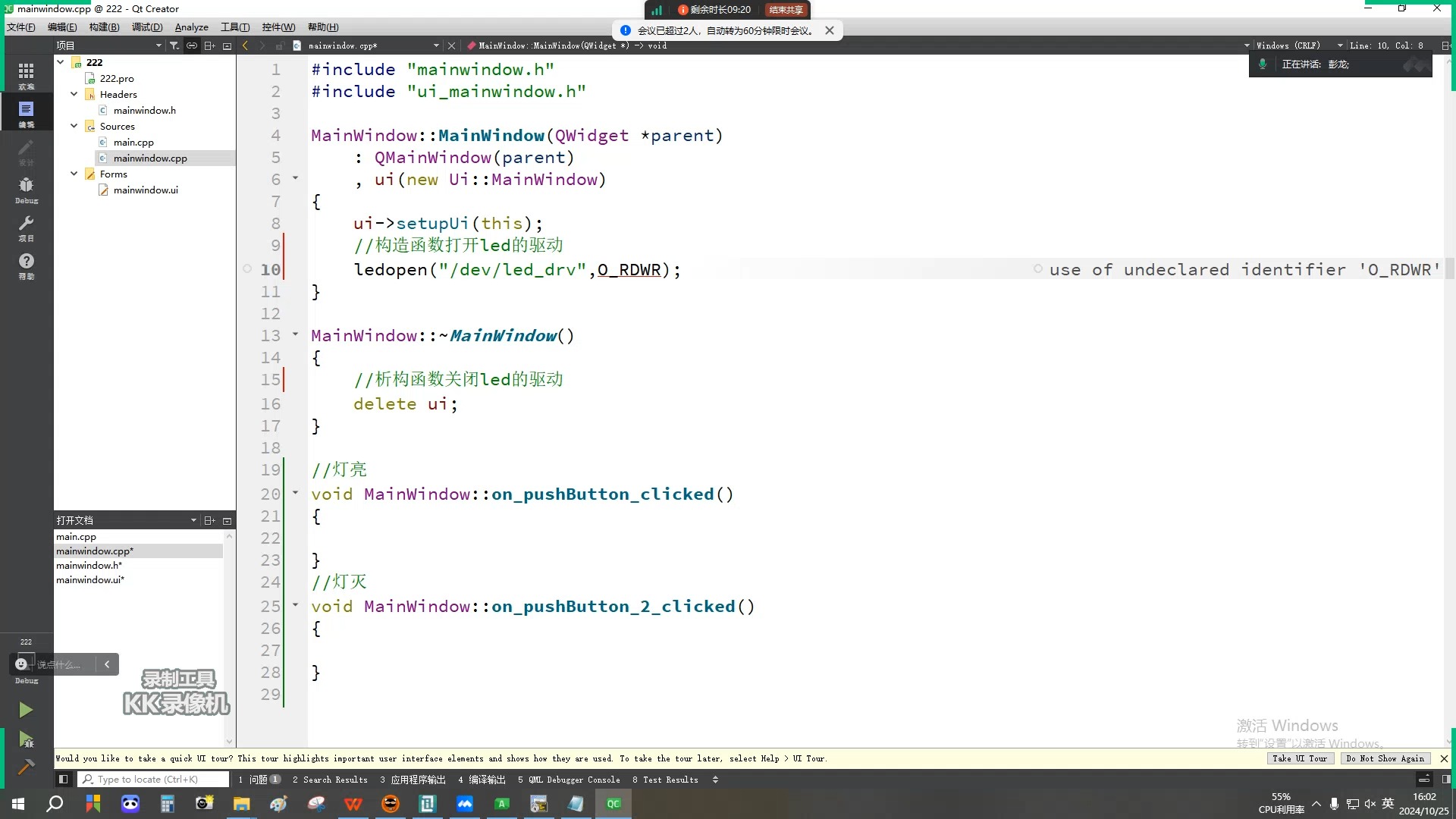Viewport: 1456px width, 819px height.
Task: Collapse the Sources folder in project tree
Action: click(74, 126)
